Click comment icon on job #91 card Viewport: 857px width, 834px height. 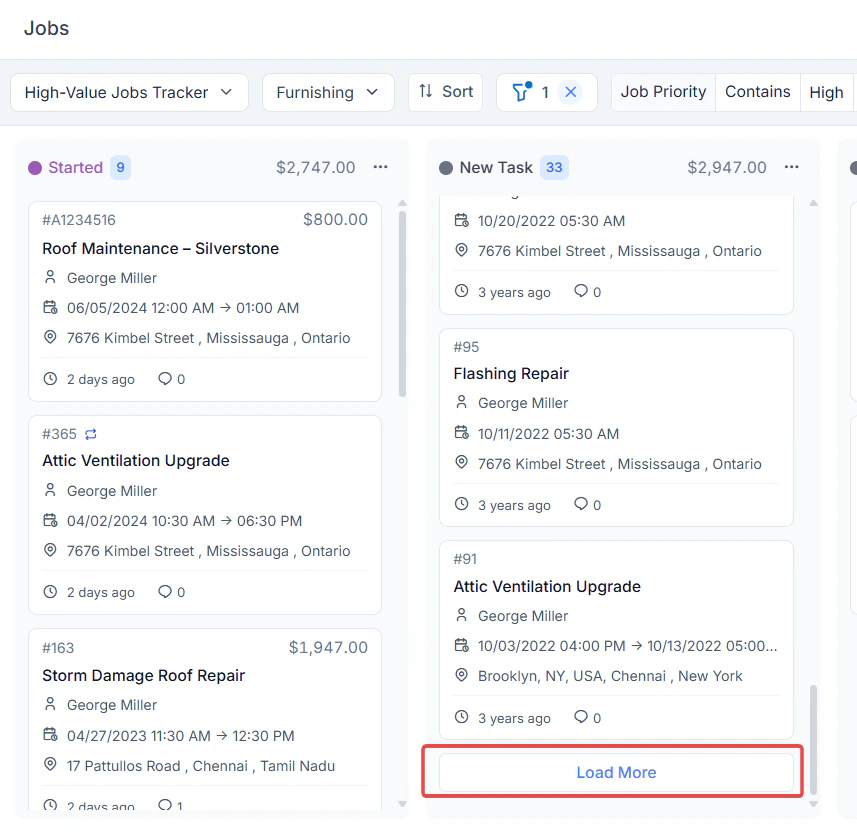(580, 716)
